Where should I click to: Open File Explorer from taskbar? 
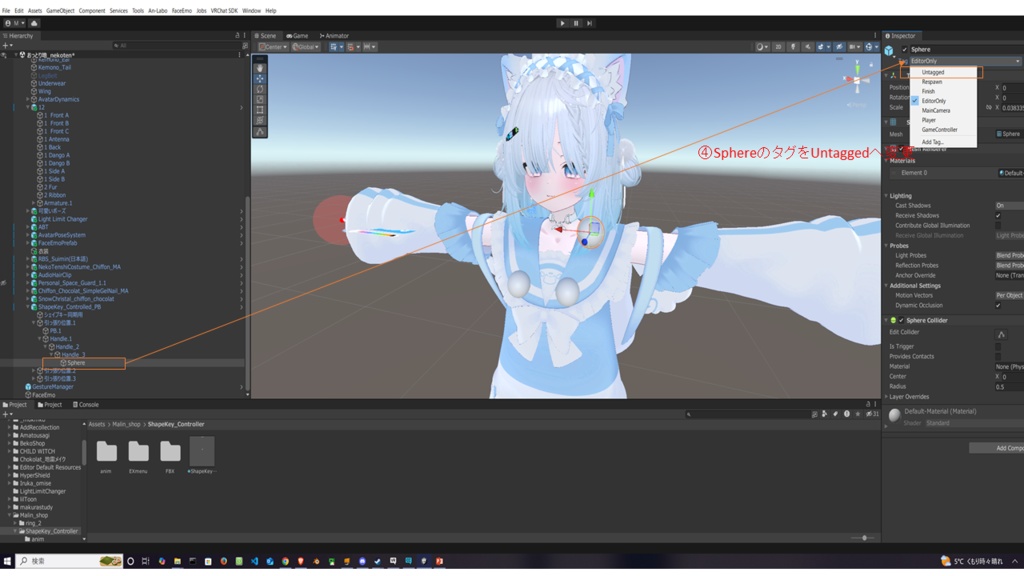[177, 561]
